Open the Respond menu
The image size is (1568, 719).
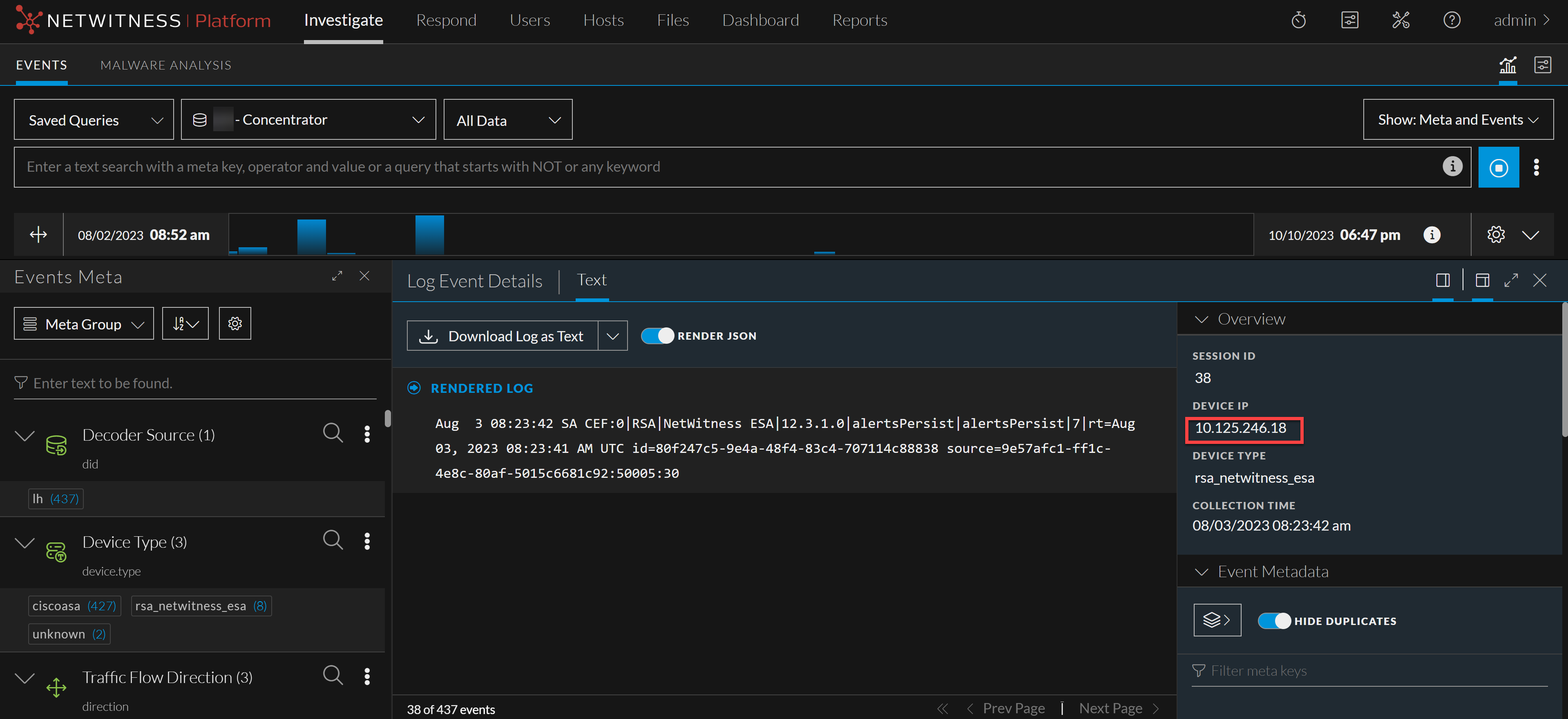(446, 21)
